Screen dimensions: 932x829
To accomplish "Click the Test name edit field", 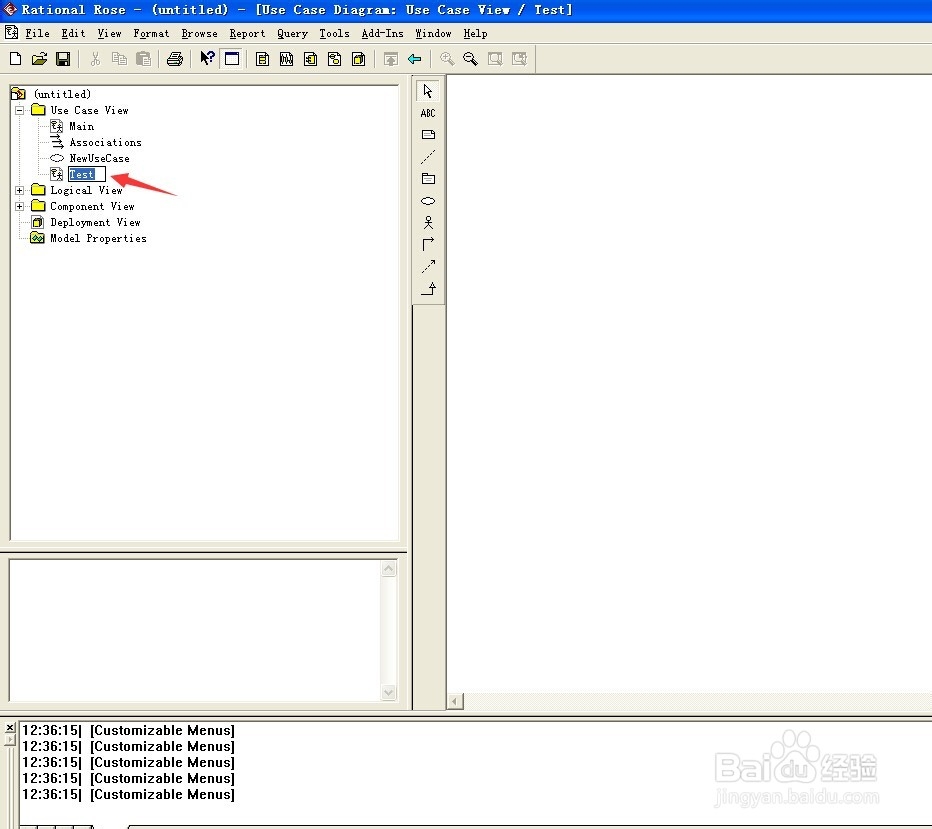I will pyautogui.click(x=87, y=174).
